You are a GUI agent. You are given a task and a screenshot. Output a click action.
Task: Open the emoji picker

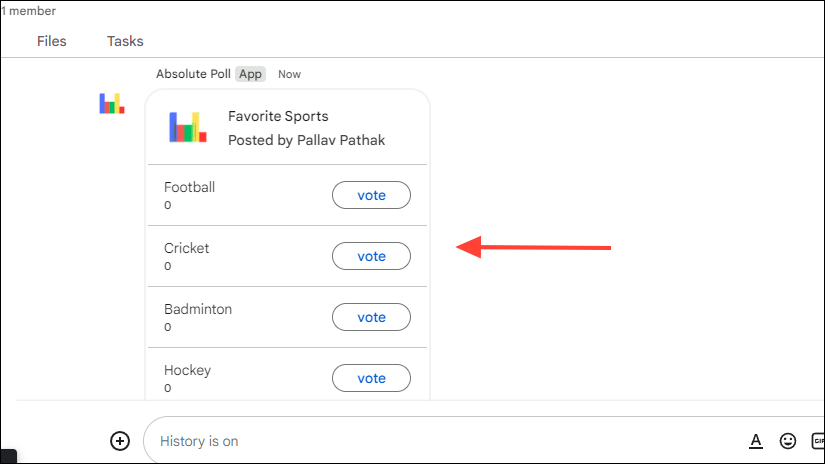pyautogui.click(x=788, y=441)
